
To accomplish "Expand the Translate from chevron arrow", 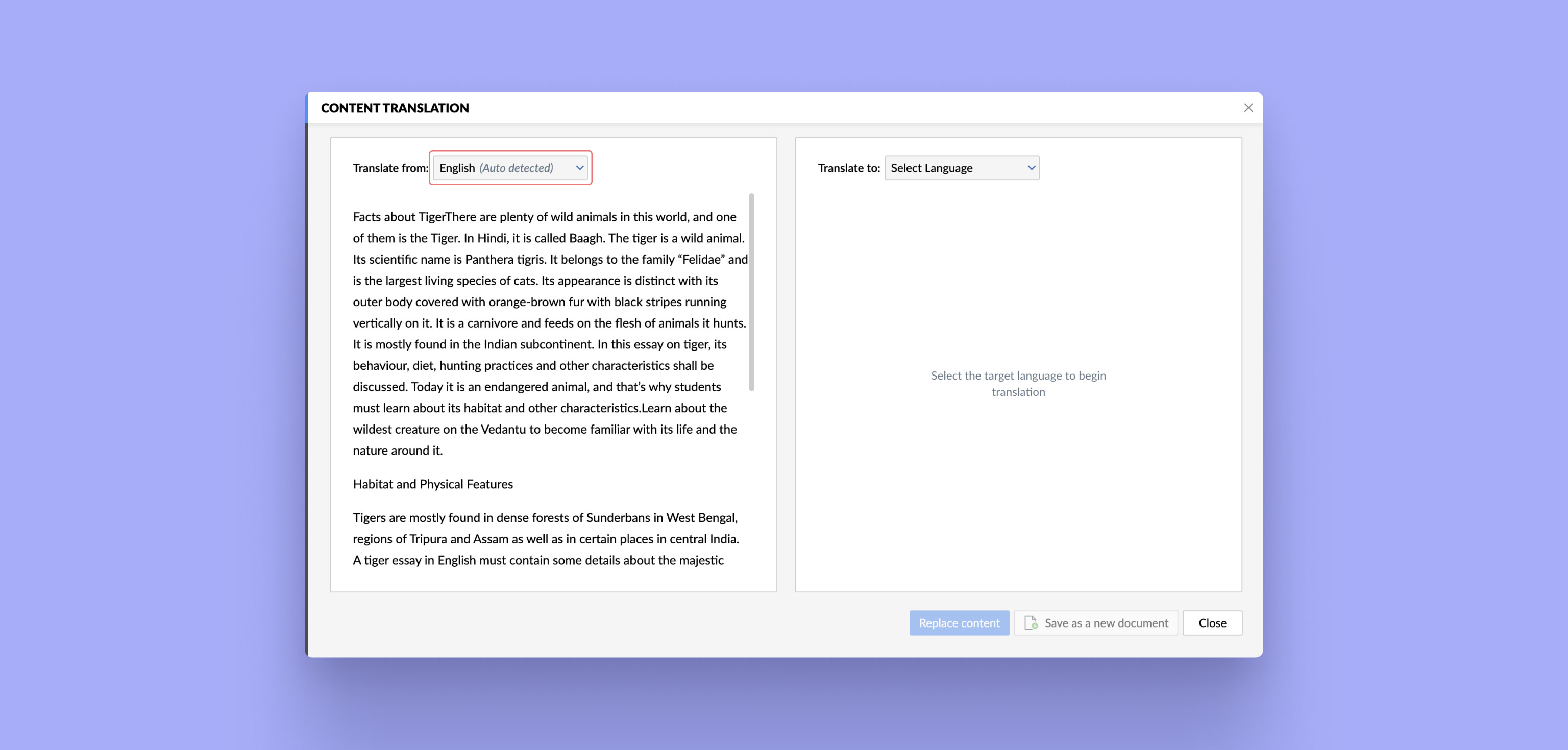I will tap(579, 168).
